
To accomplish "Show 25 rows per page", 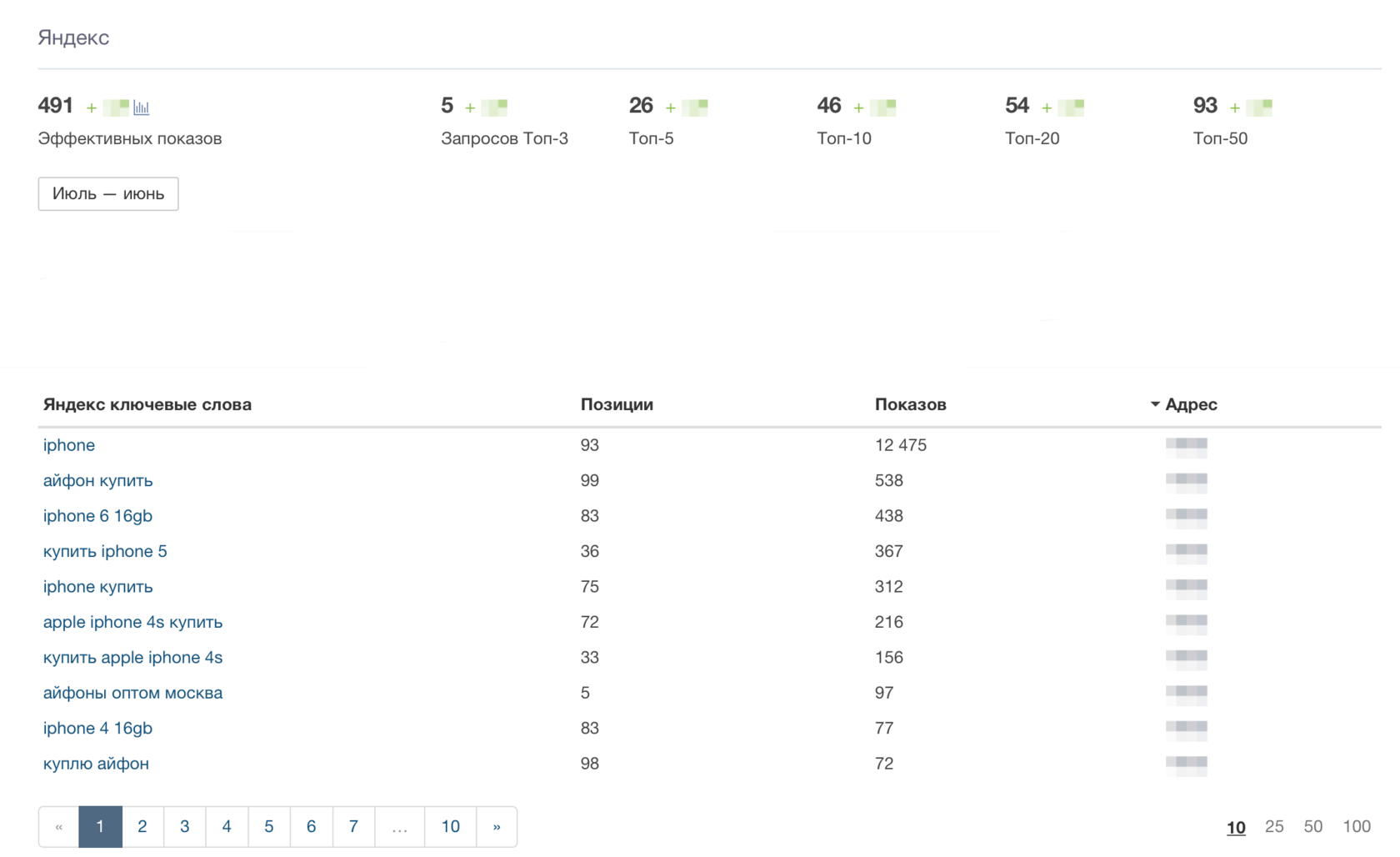I will 1273,826.
